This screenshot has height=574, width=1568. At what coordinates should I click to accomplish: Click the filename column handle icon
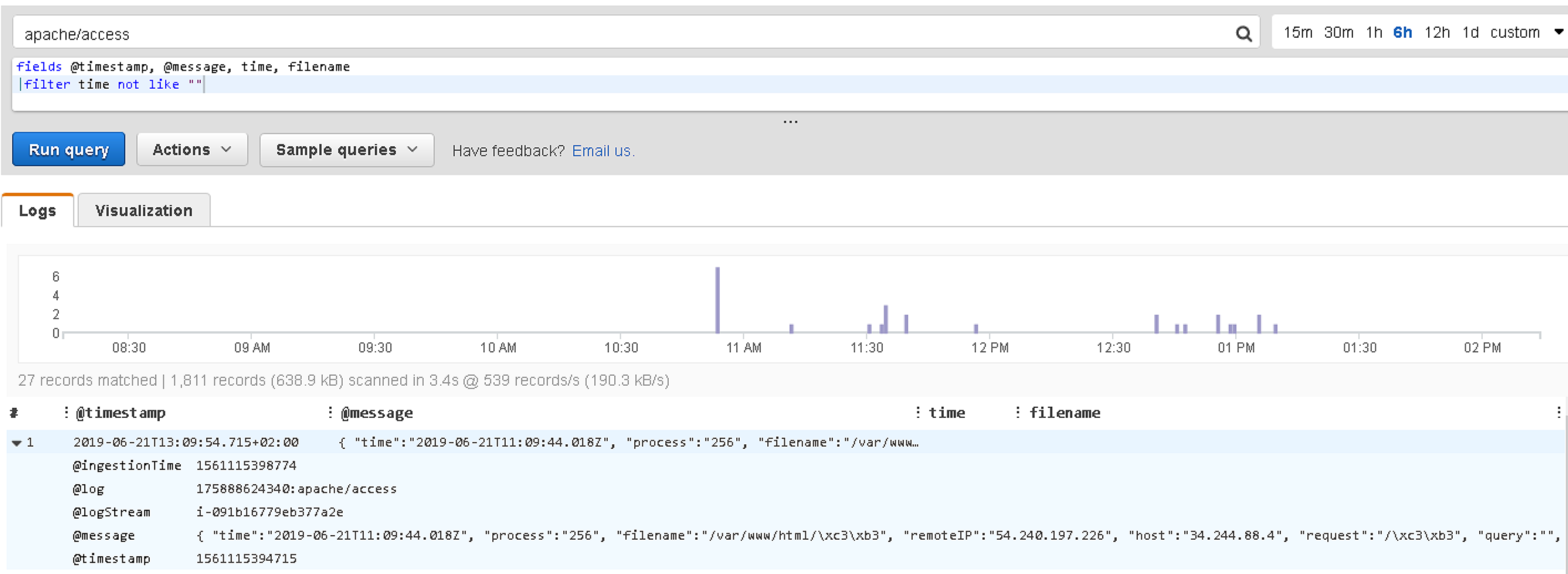(1018, 412)
